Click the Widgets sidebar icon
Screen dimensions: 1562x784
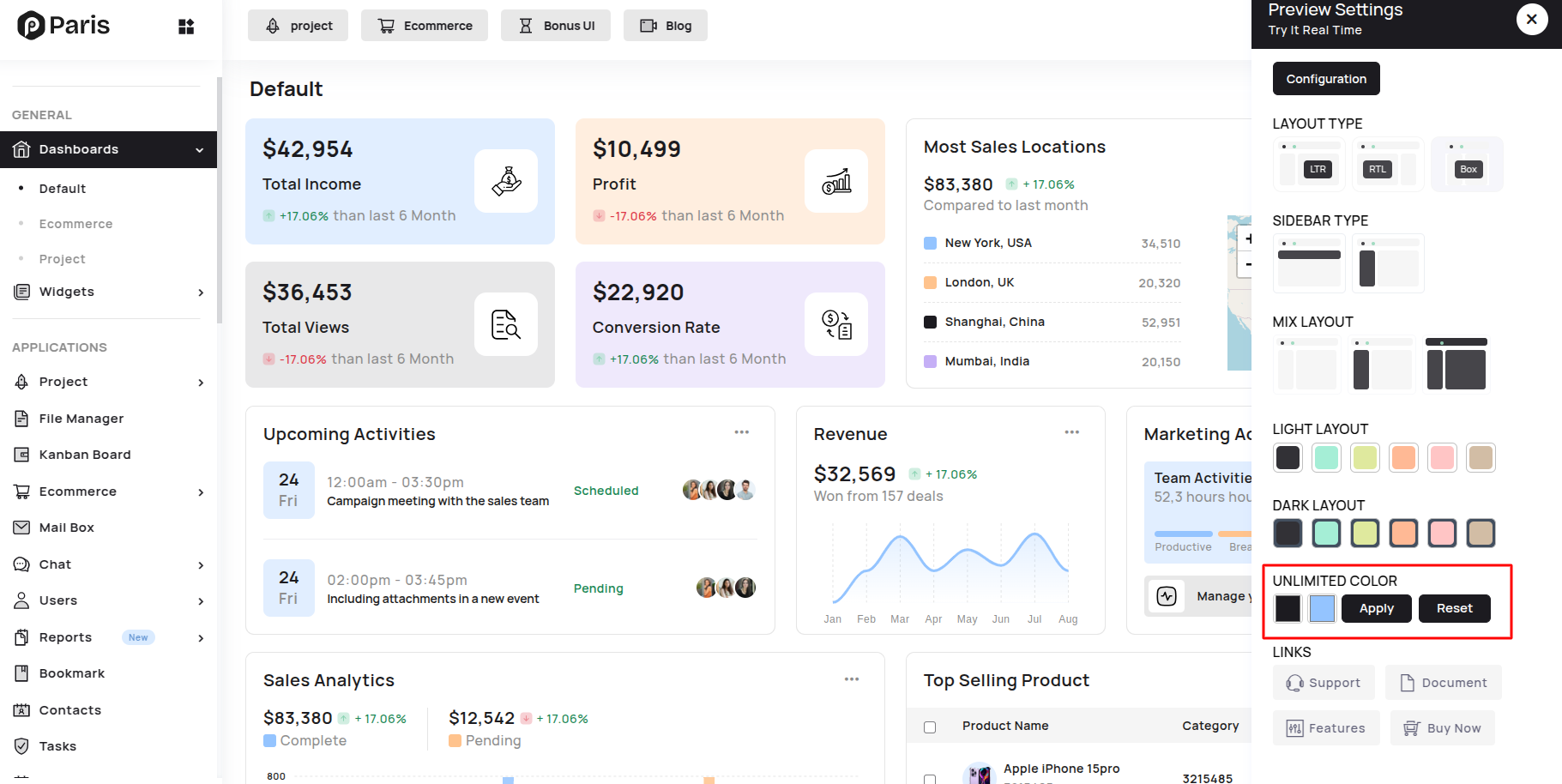coord(21,292)
